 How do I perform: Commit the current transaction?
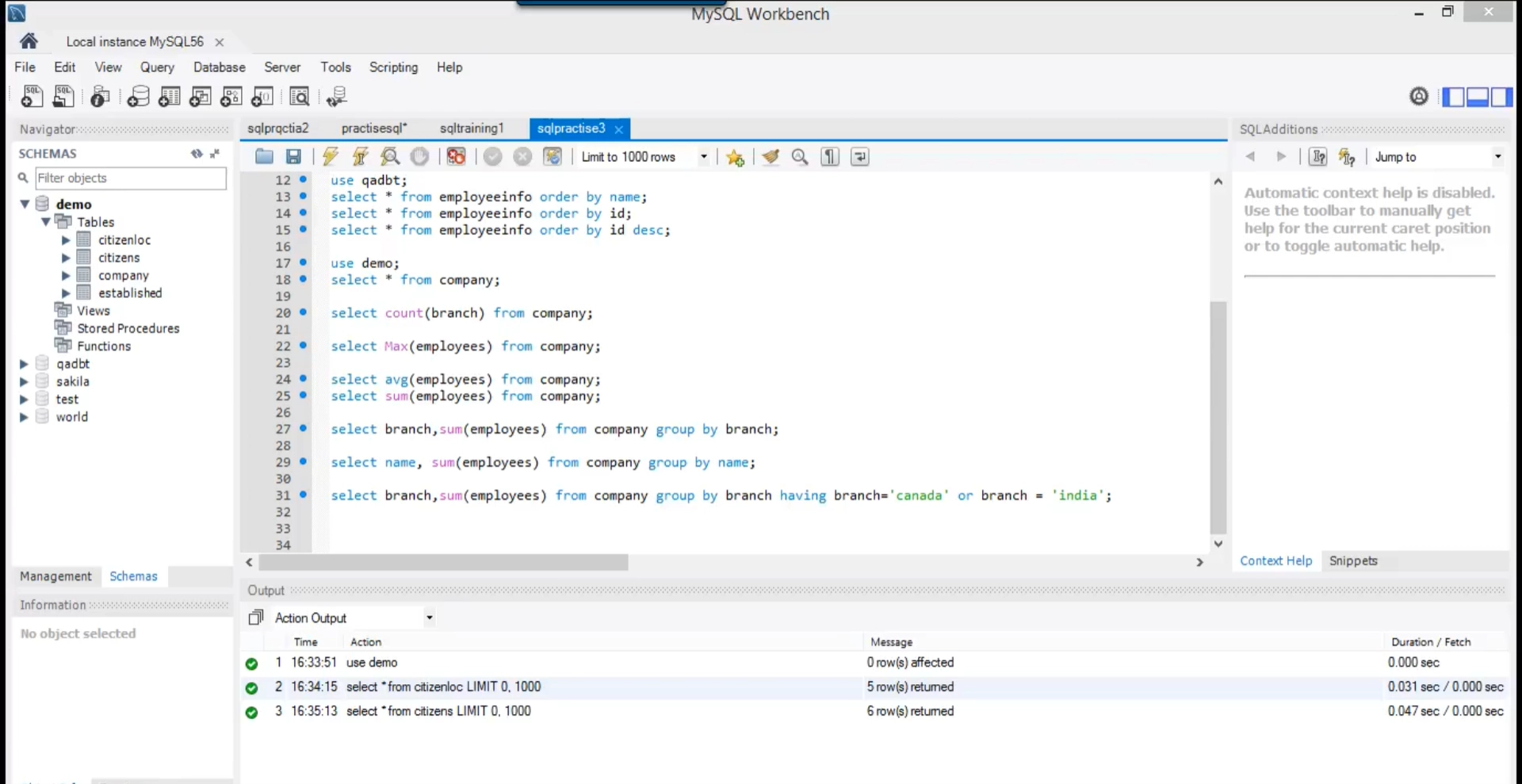pos(493,157)
